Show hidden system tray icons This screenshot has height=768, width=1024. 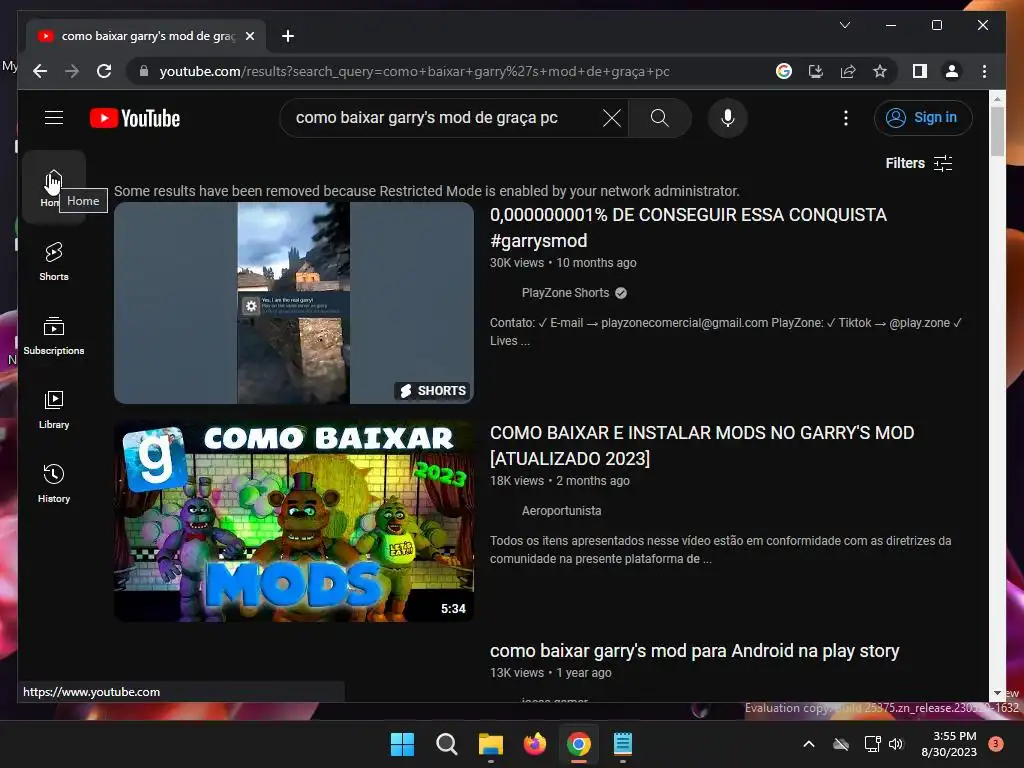[808, 744]
